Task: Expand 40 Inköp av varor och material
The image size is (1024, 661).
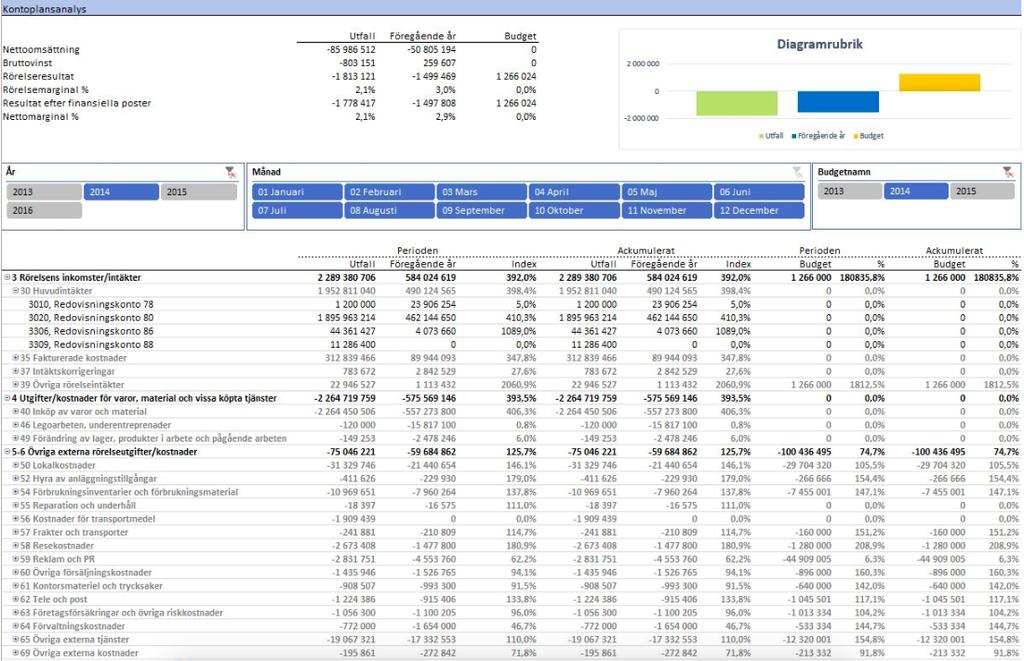Action: pos(16,411)
